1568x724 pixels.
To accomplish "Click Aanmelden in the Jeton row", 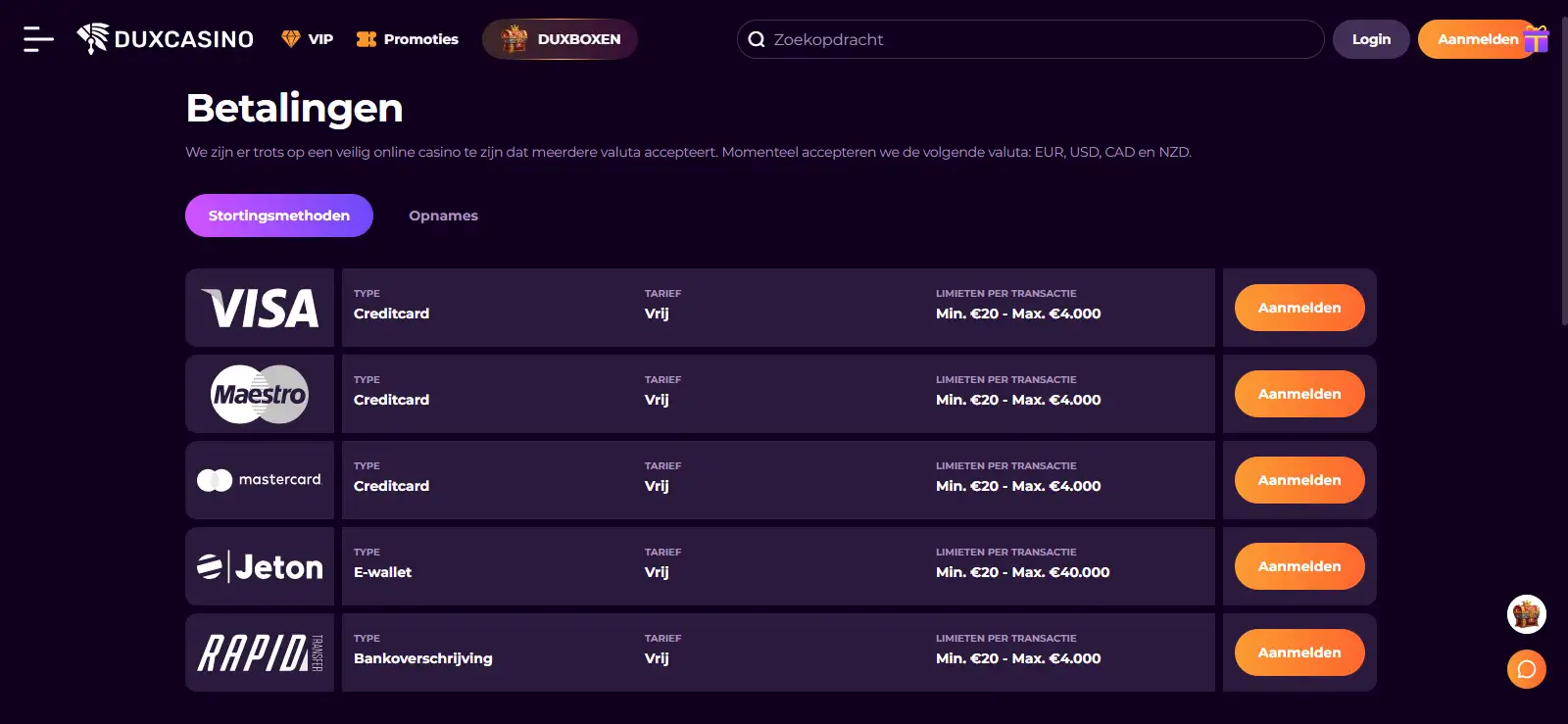I will [x=1299, y=566].
